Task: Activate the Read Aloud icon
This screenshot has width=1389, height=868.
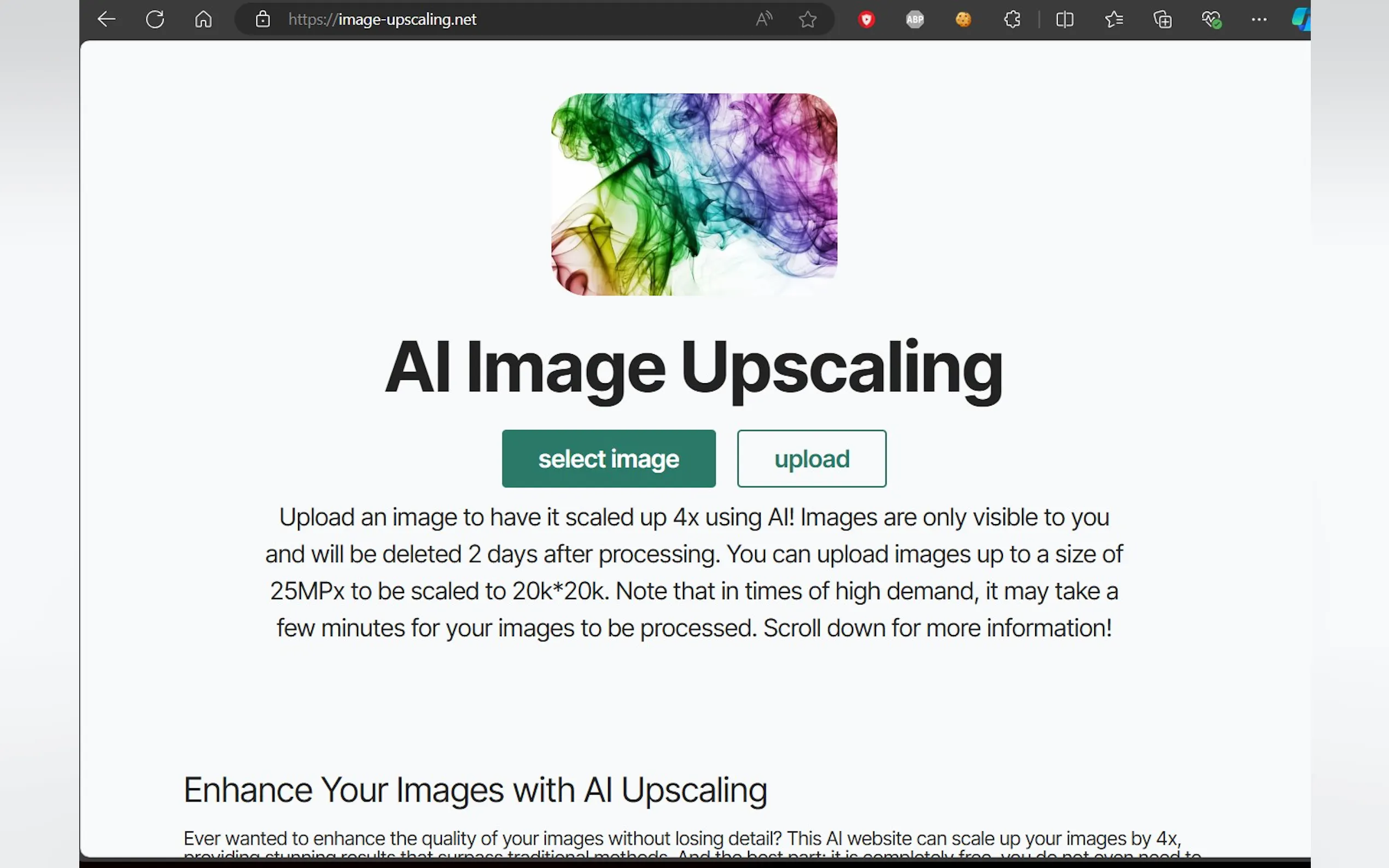Action: [764, 20]
